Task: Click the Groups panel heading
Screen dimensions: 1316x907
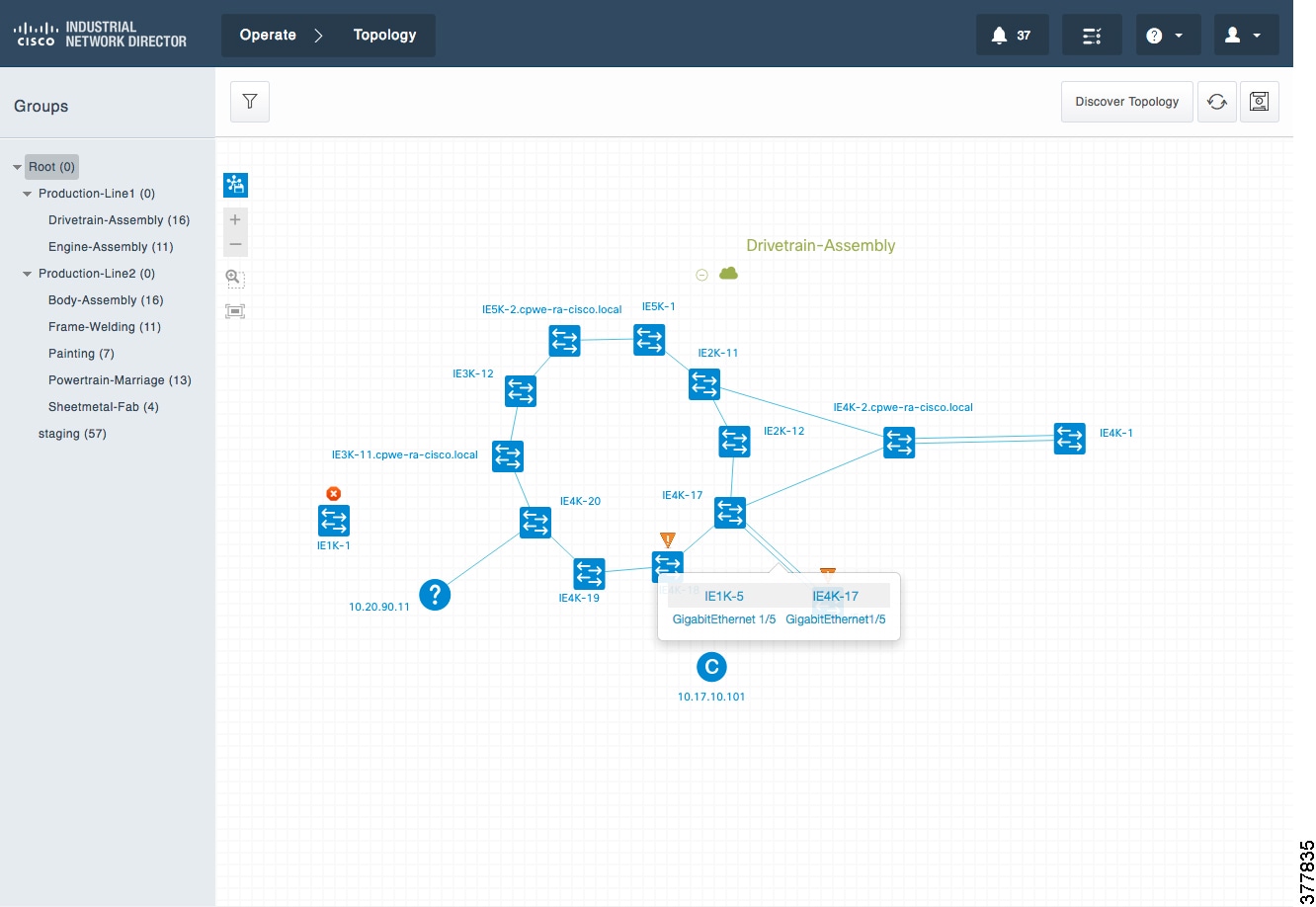Action: pyautogui.click(x=41, y=107)
